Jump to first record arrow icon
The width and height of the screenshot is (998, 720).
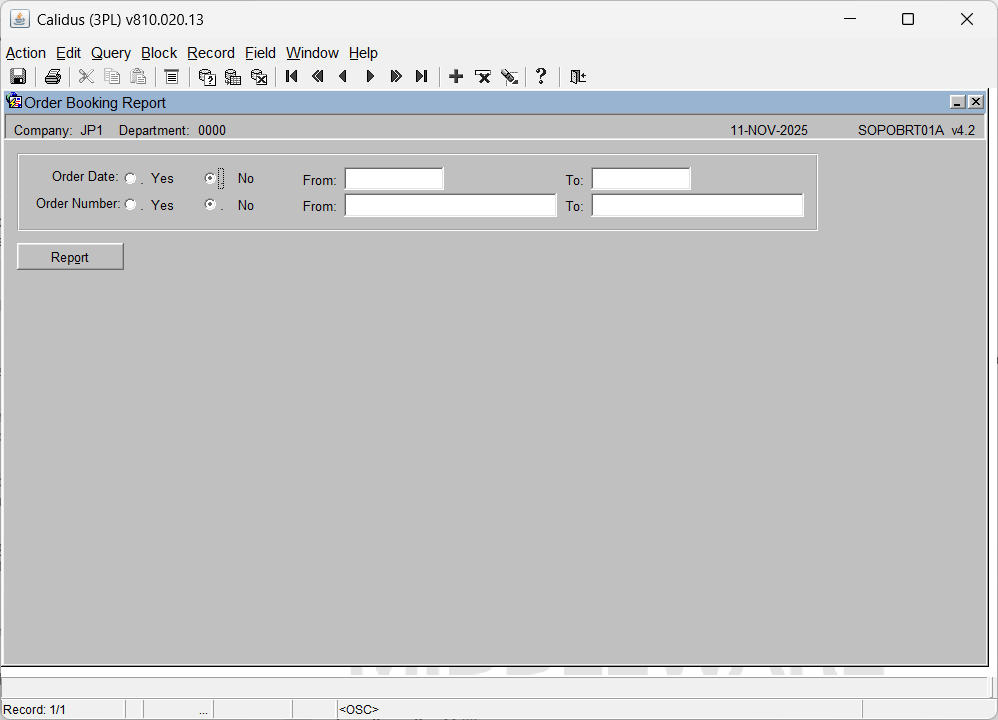pos(292,77)
